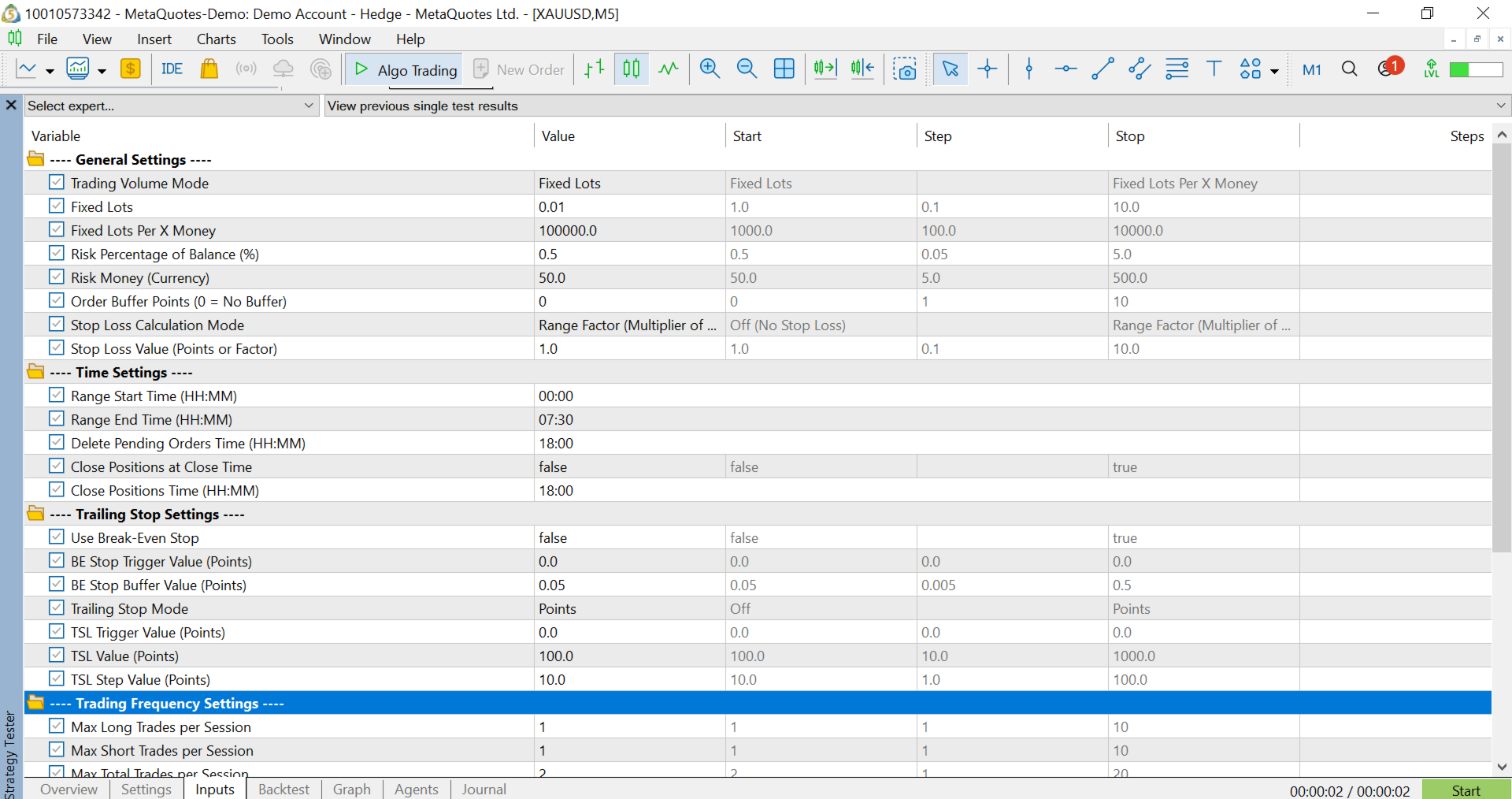Toggle the Algo Trading button

(x=405, y=69)
